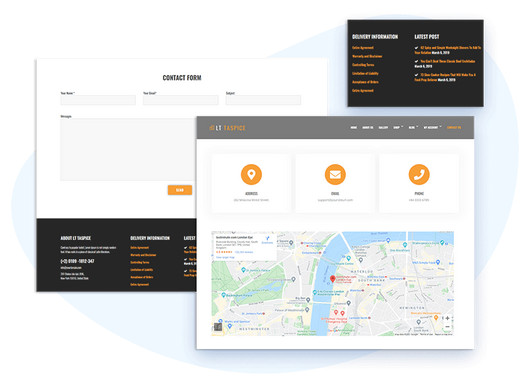Viewport: 531px width, 387px height.
Task: Open the Home menu item
Action: pyautogui.click(x=354, y=128)
